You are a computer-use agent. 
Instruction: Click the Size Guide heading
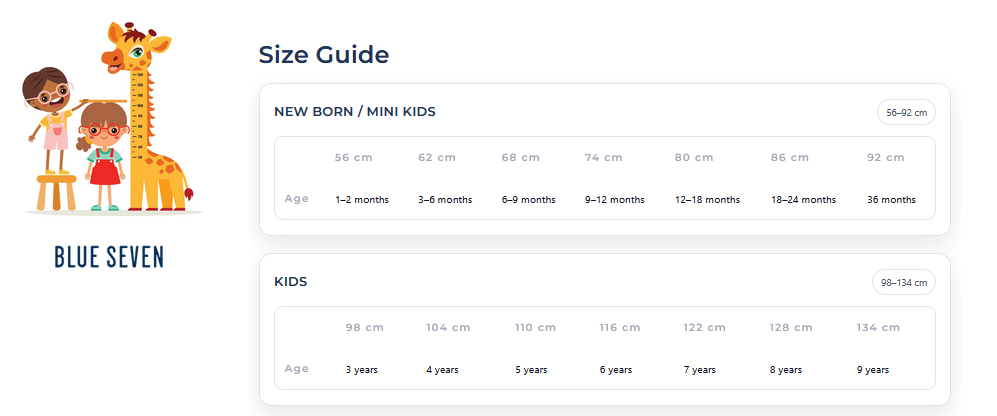323,54
